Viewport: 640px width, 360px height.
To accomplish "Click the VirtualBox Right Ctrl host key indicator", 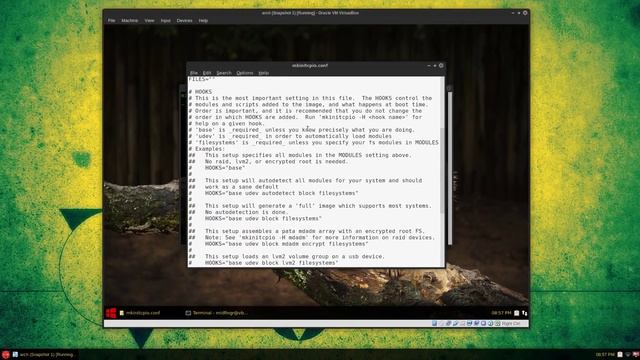I will pos(511,323).
